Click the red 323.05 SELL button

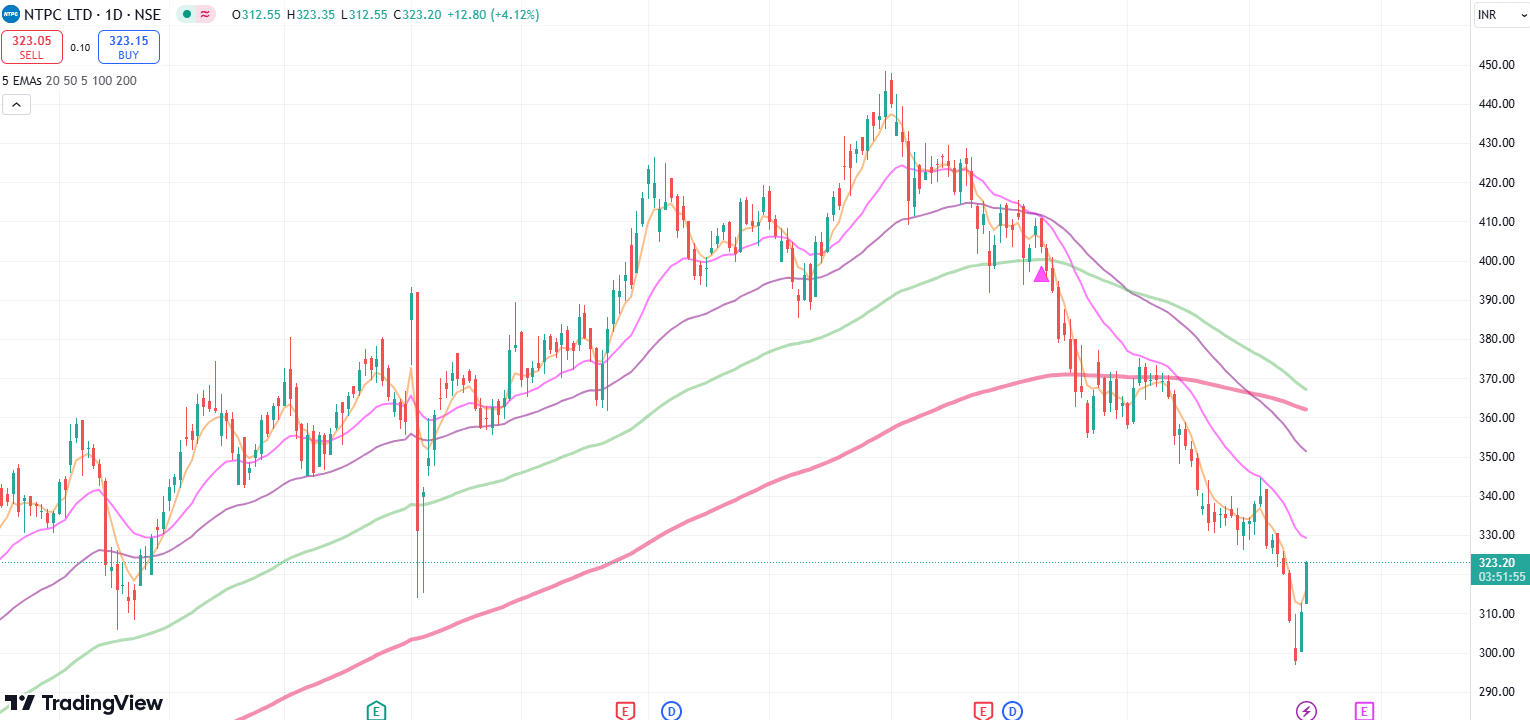coord(32,47)
